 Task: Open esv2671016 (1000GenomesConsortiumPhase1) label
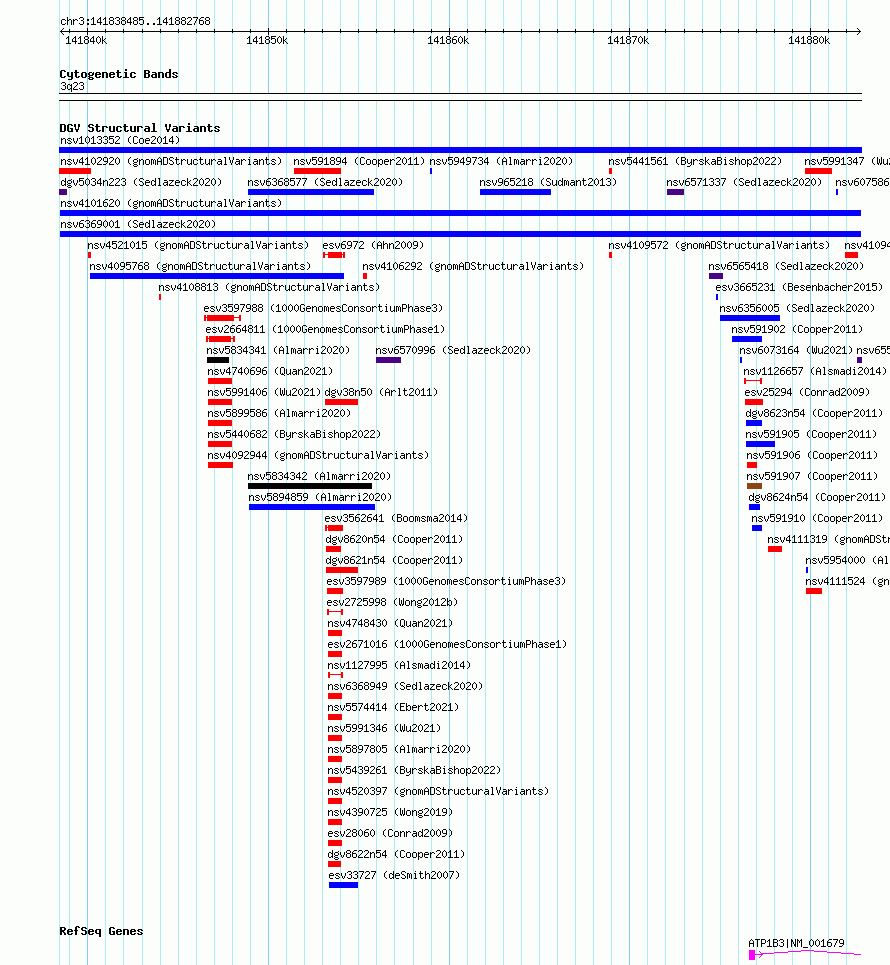(447, 644)
